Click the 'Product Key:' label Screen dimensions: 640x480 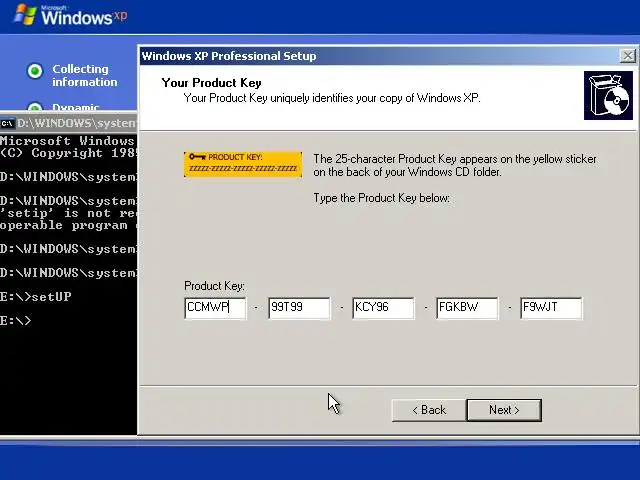(214, 286)
